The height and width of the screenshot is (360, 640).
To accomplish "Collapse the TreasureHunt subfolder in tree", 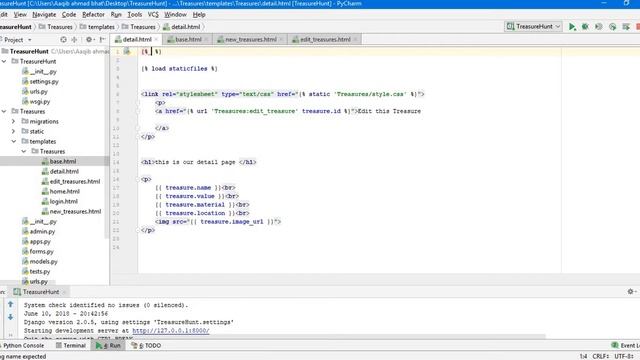I will coord(4,61).
